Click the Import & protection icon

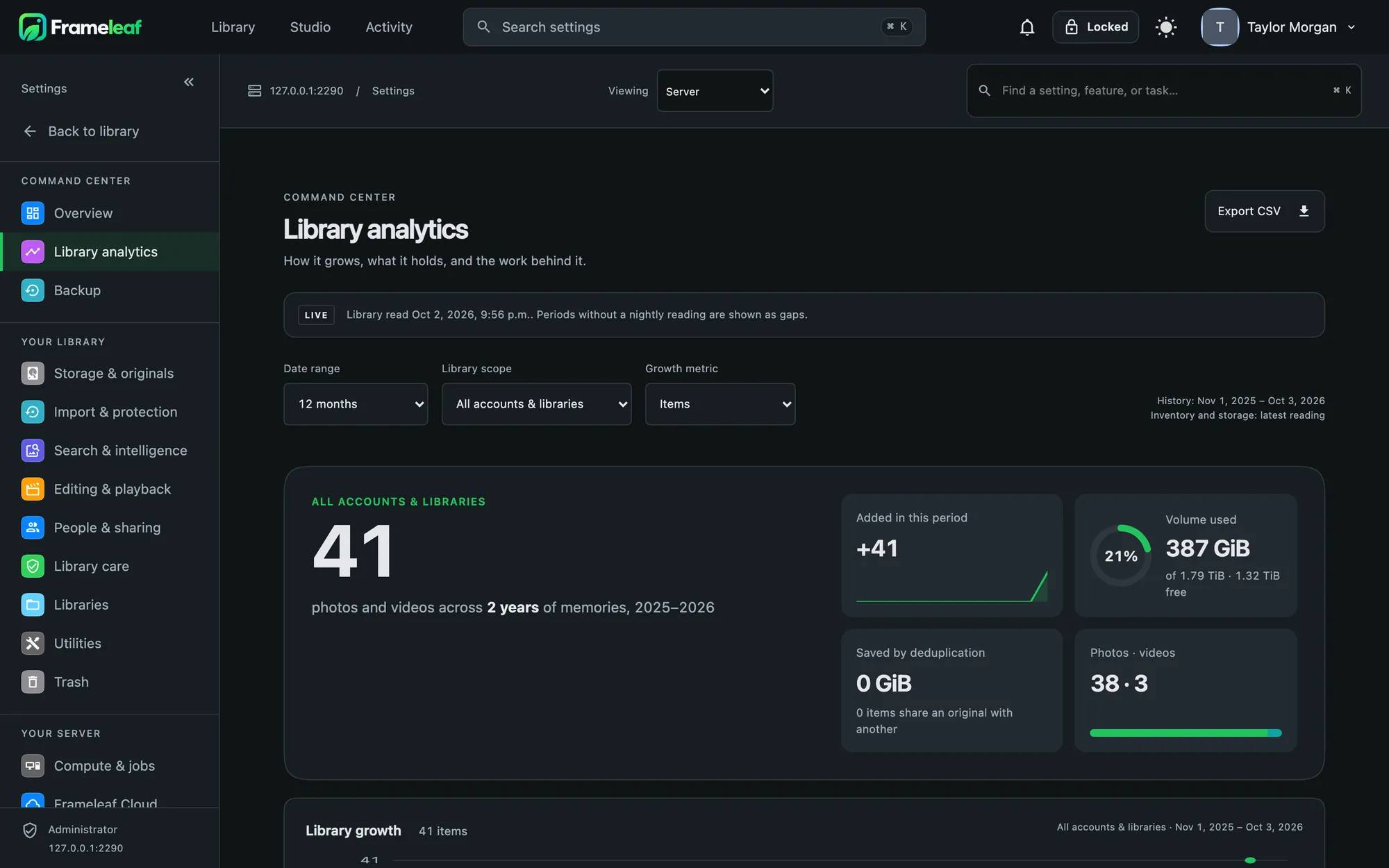[x=33, y=412]
